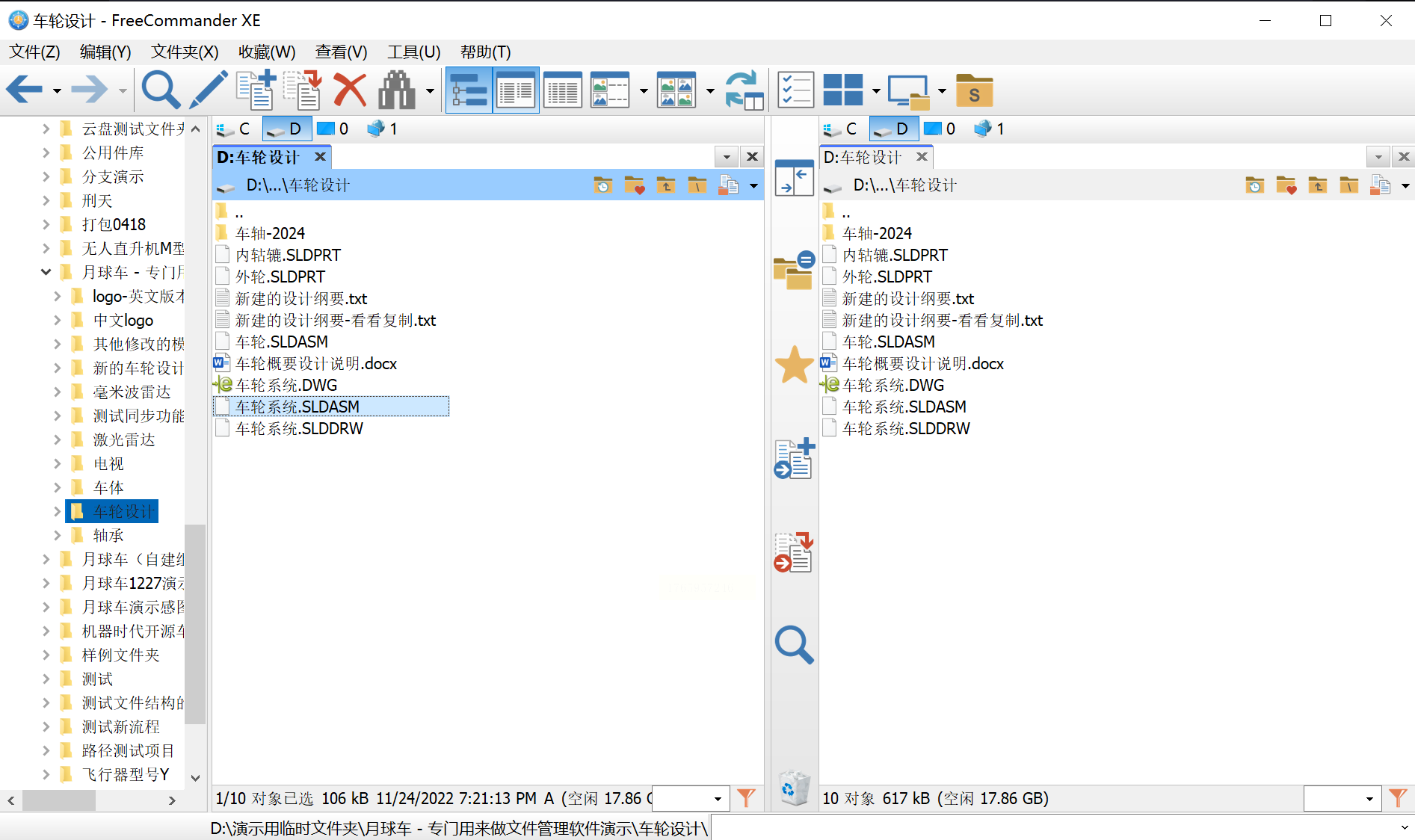This screenshot has height=840, width=1415.
Task: Collapse the 月球车 - 专门 tree folder
Action: [x=46, y=272]
